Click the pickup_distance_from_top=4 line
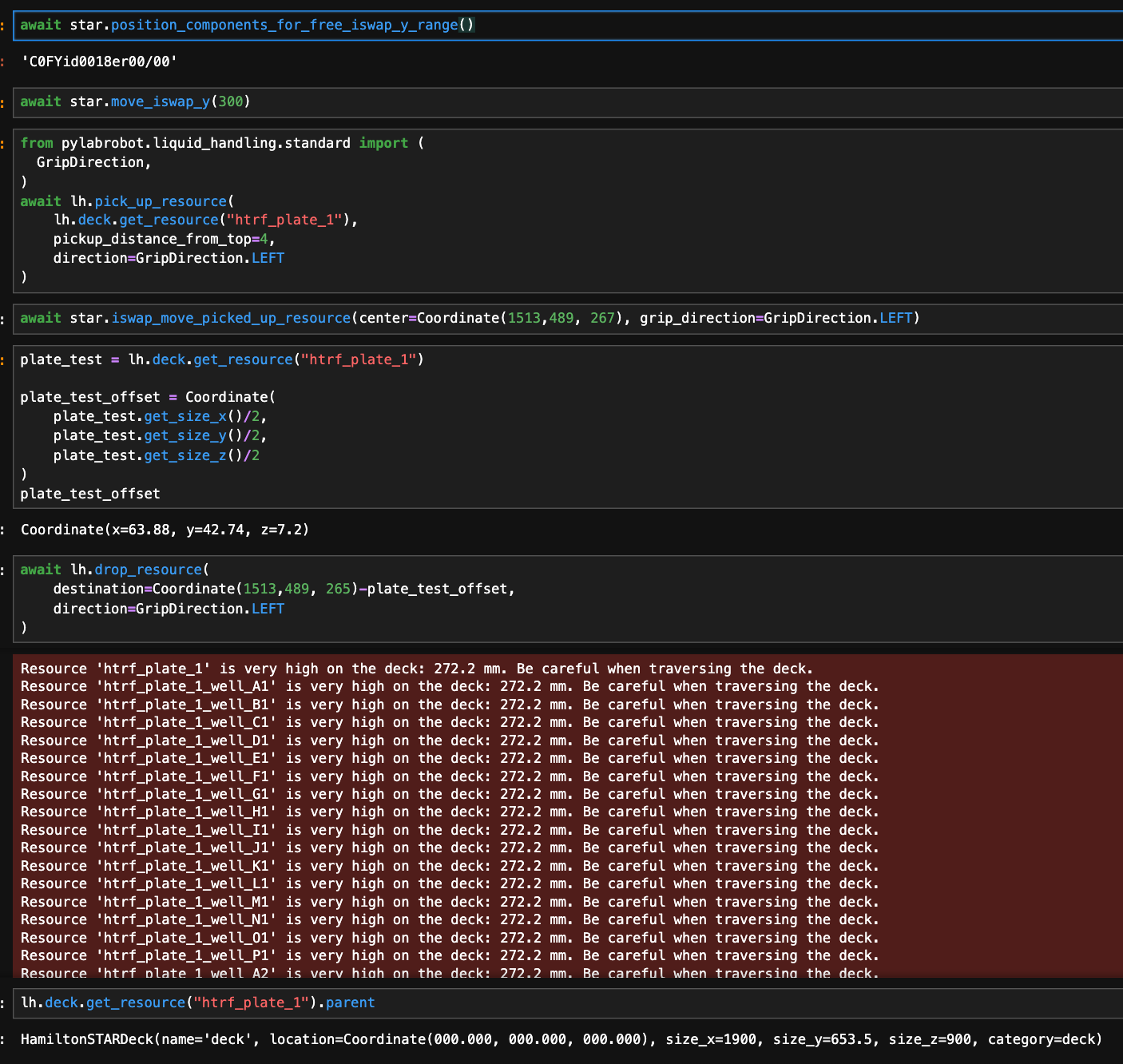Screen dimensions: 1123x1064 point(164,239)
